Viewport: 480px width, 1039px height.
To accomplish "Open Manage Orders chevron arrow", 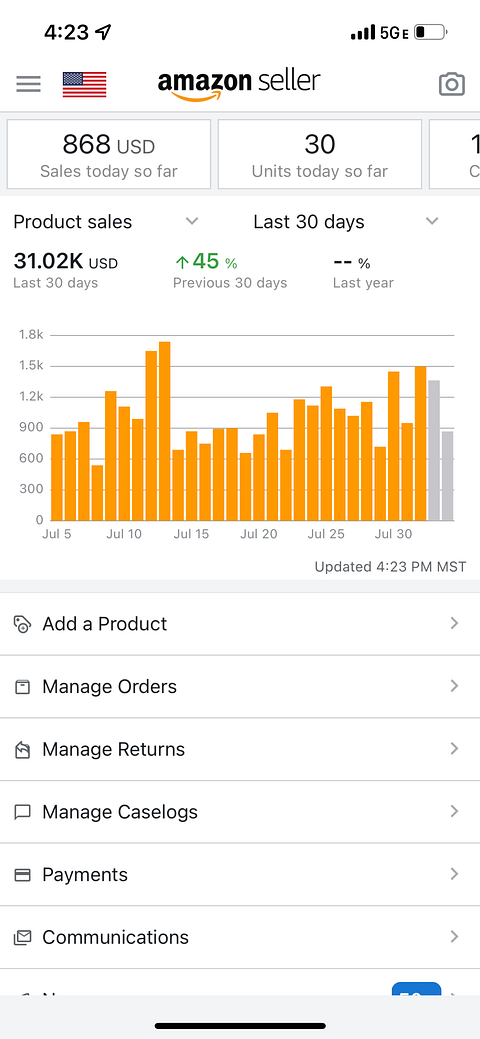I will (454, 686).
